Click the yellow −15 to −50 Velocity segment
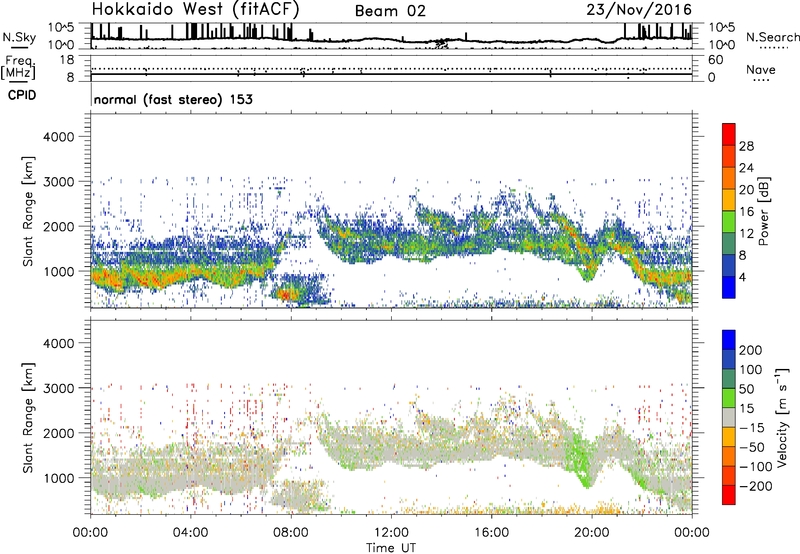 [x=729, y=437]
